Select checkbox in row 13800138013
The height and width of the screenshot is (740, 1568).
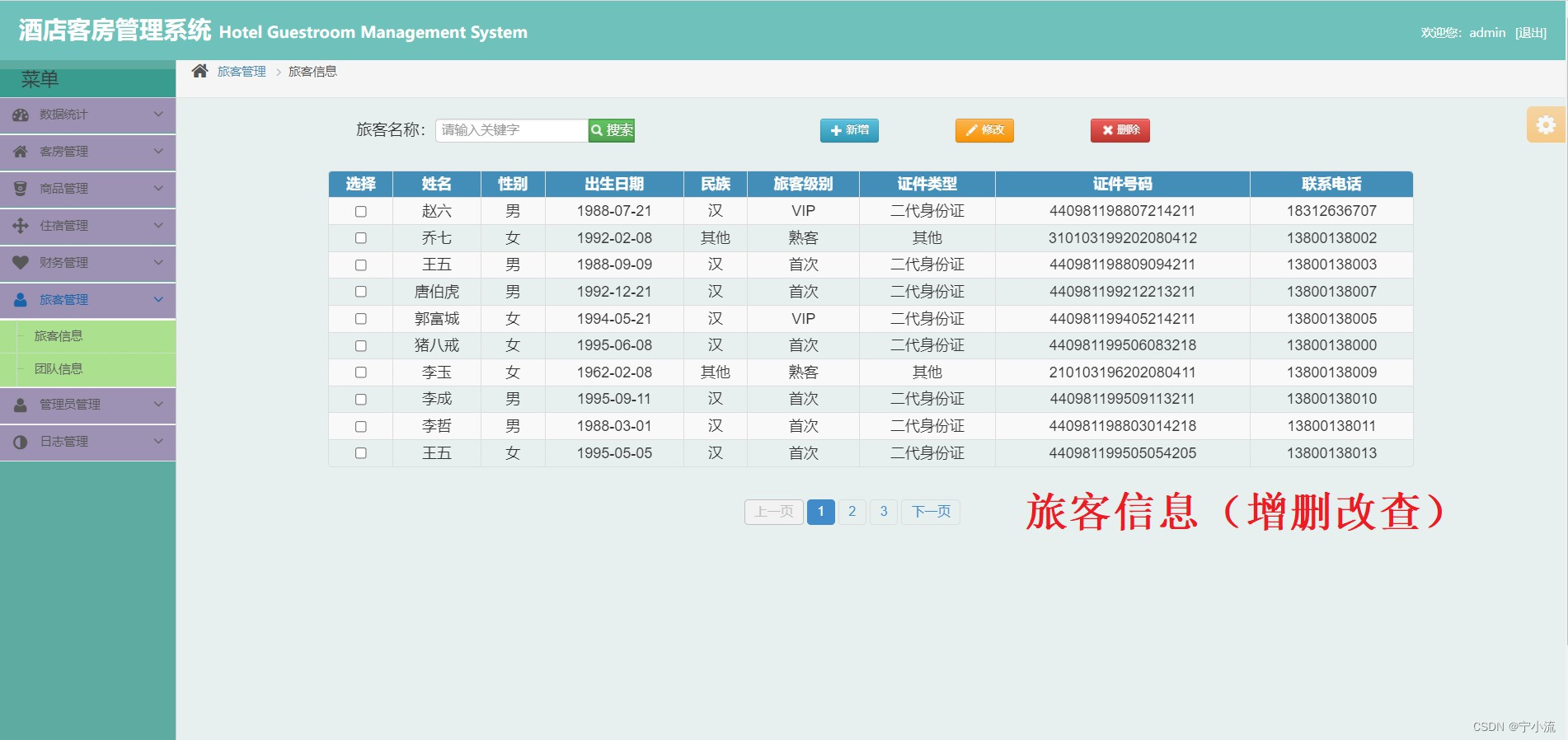[360, 453]
